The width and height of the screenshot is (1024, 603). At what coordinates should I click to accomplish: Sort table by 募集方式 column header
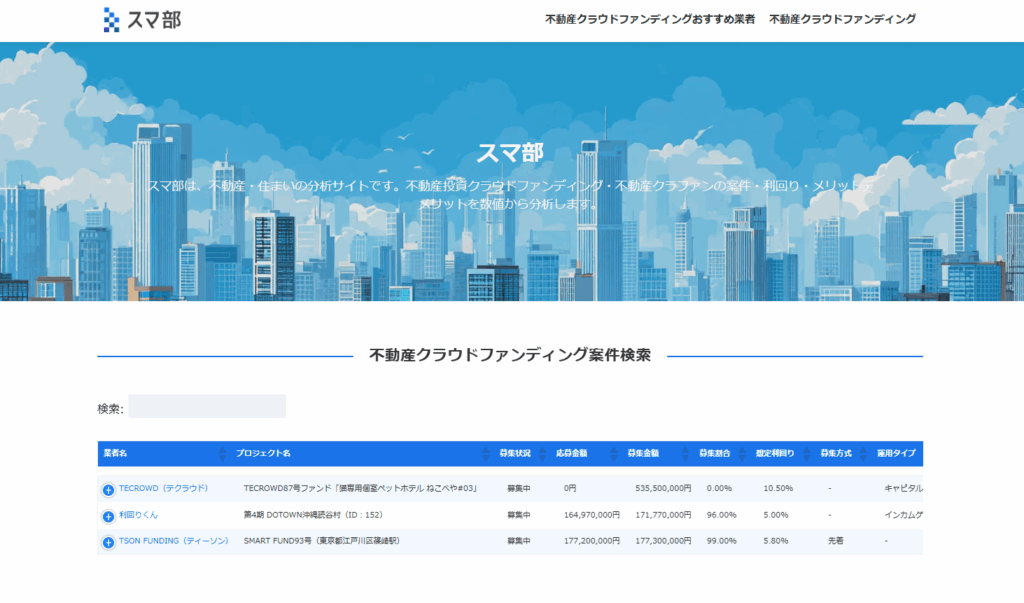coord(835,454)
